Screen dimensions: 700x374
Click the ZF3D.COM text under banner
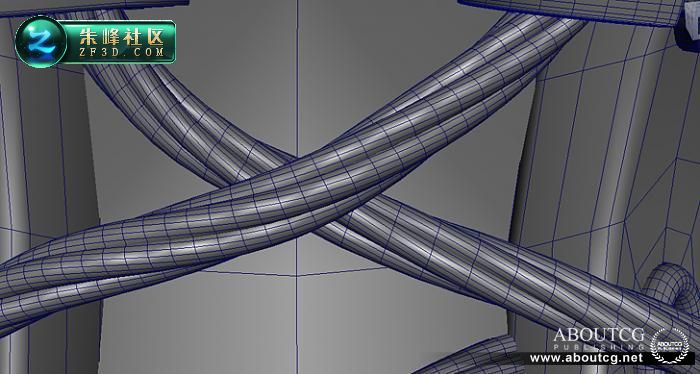pos(121,53)
